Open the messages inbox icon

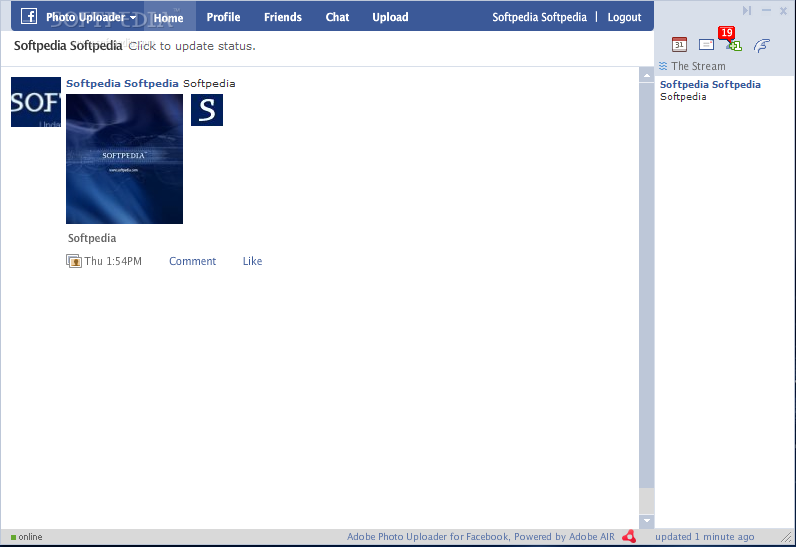click(706, 45)
